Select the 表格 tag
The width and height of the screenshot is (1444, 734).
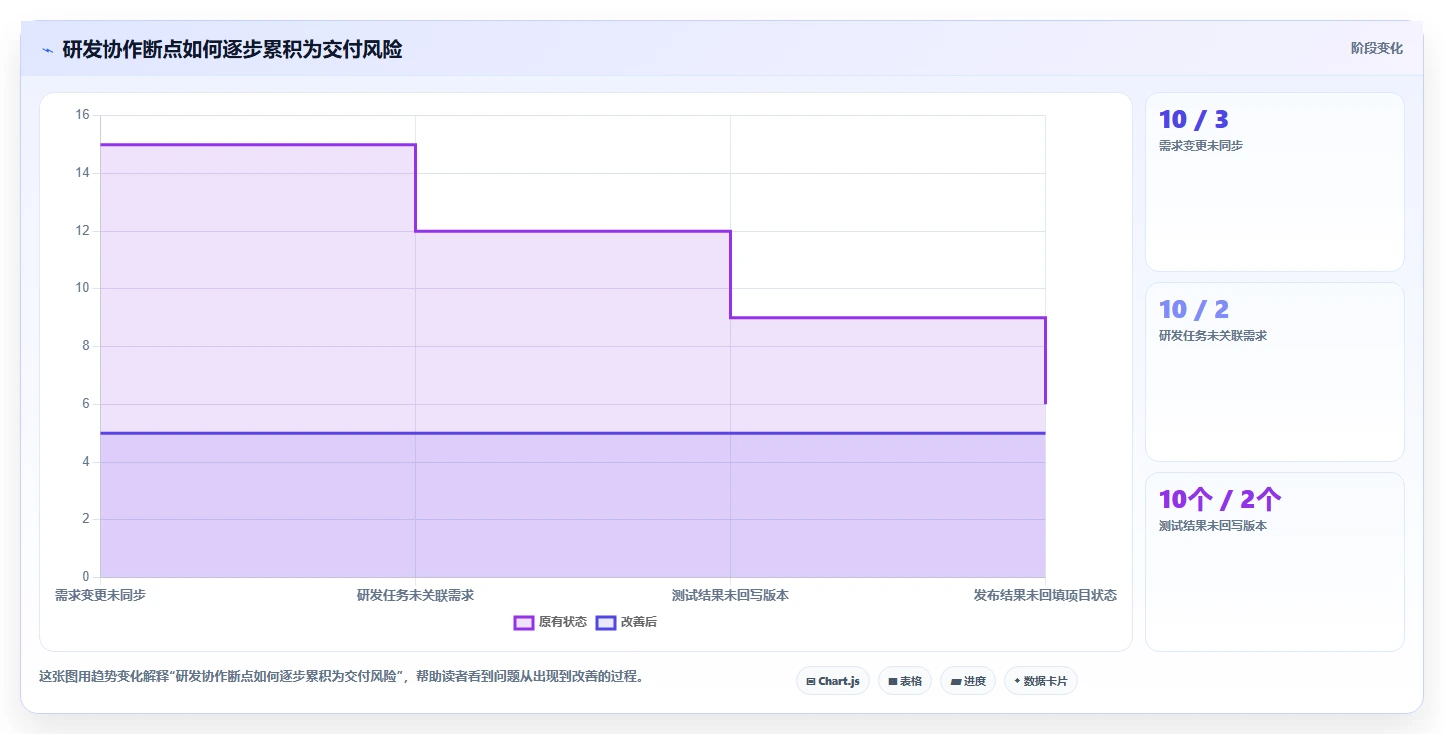point(905,681)
